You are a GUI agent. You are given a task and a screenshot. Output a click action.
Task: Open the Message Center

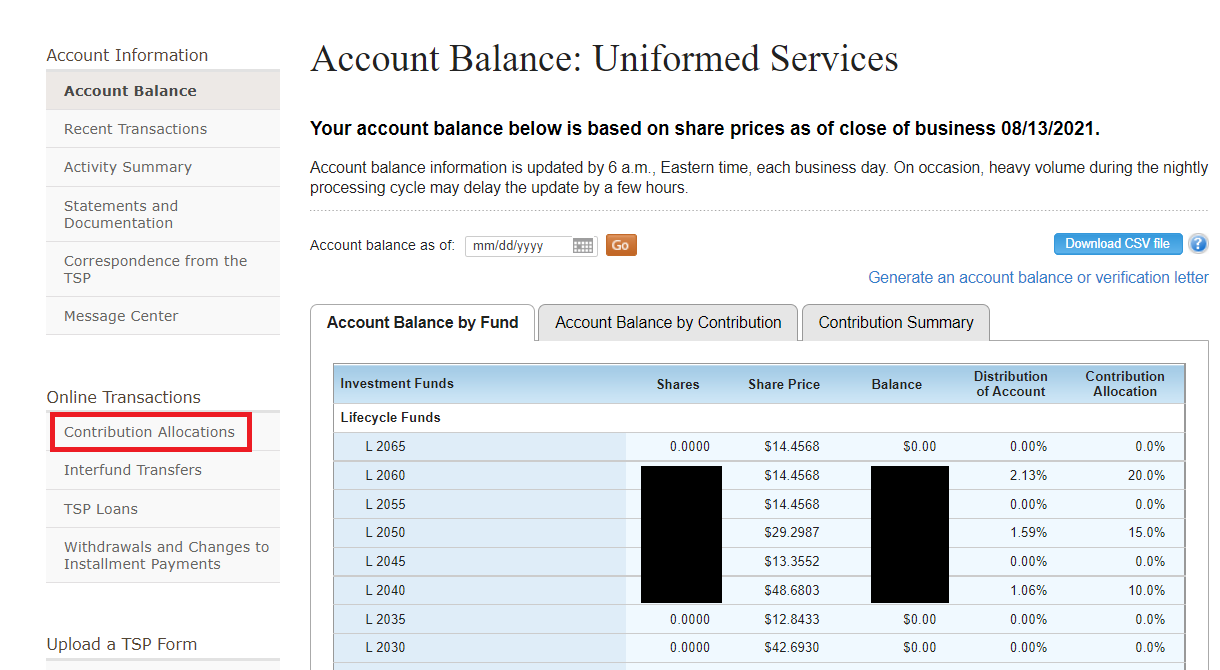click(120, 315)
